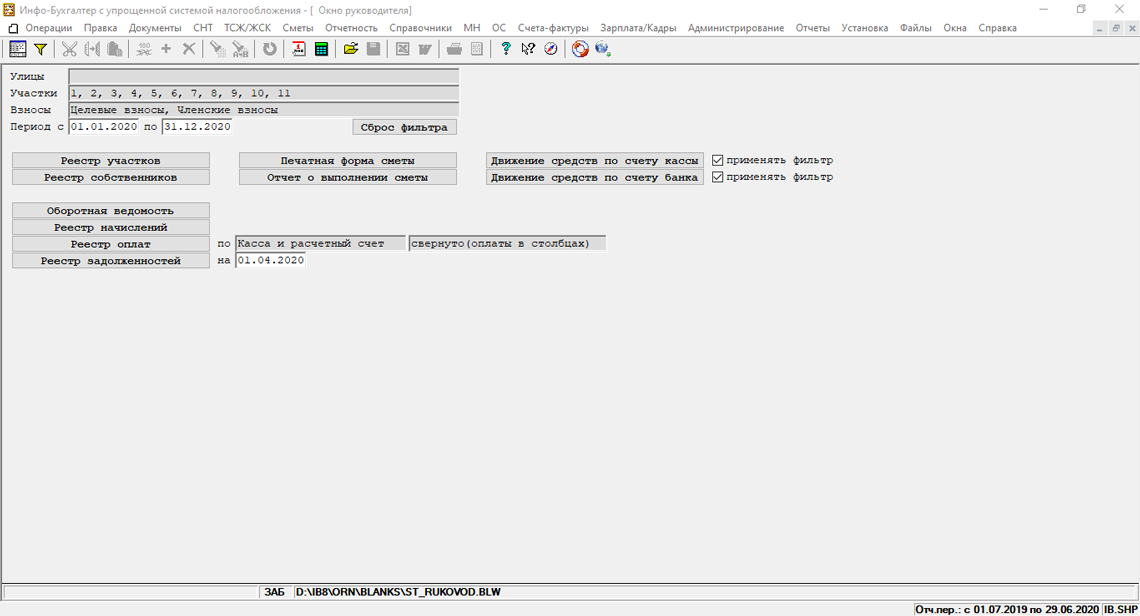Click the plus Add icon in the toolbar
This screenshot has height=616, width=1140.
(166, 49)
